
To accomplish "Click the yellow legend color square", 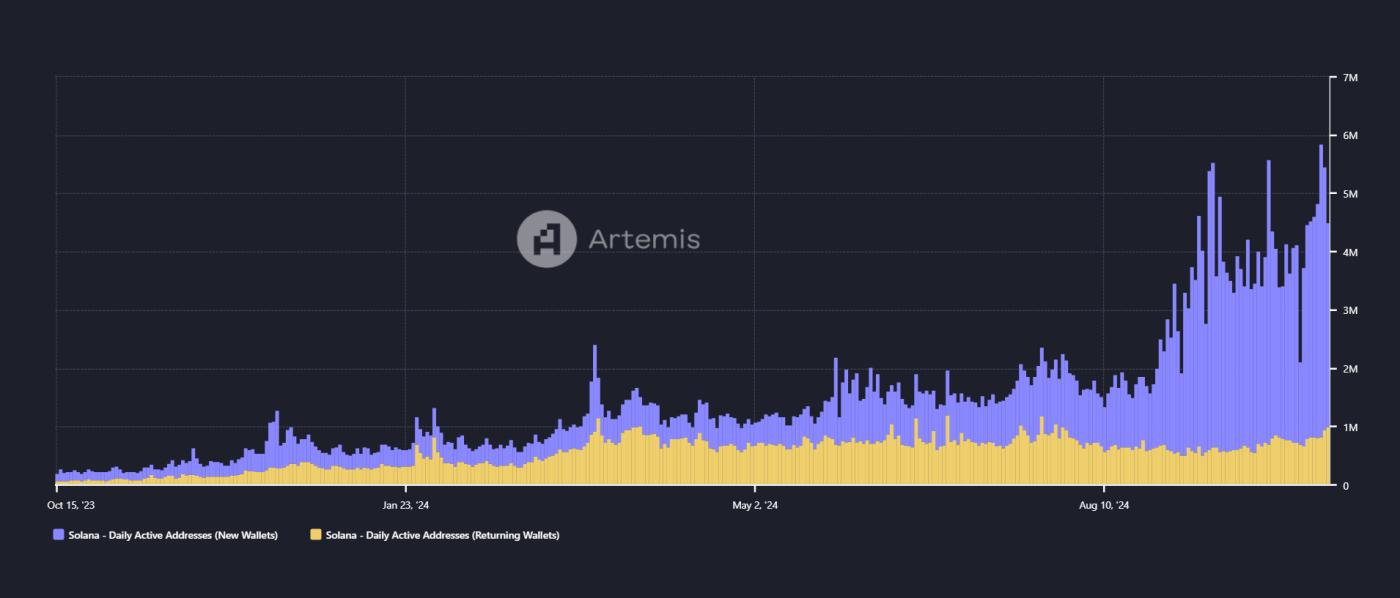I will pyautogui.click(x=315, y=535).
